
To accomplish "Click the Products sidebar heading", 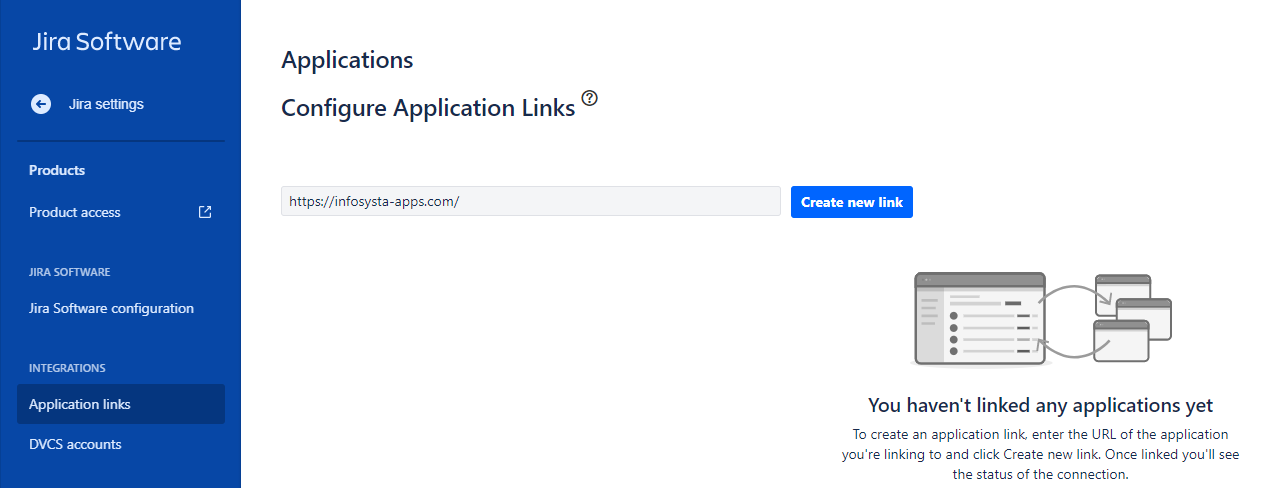I will pyautogui.click(x=57, y=170).
